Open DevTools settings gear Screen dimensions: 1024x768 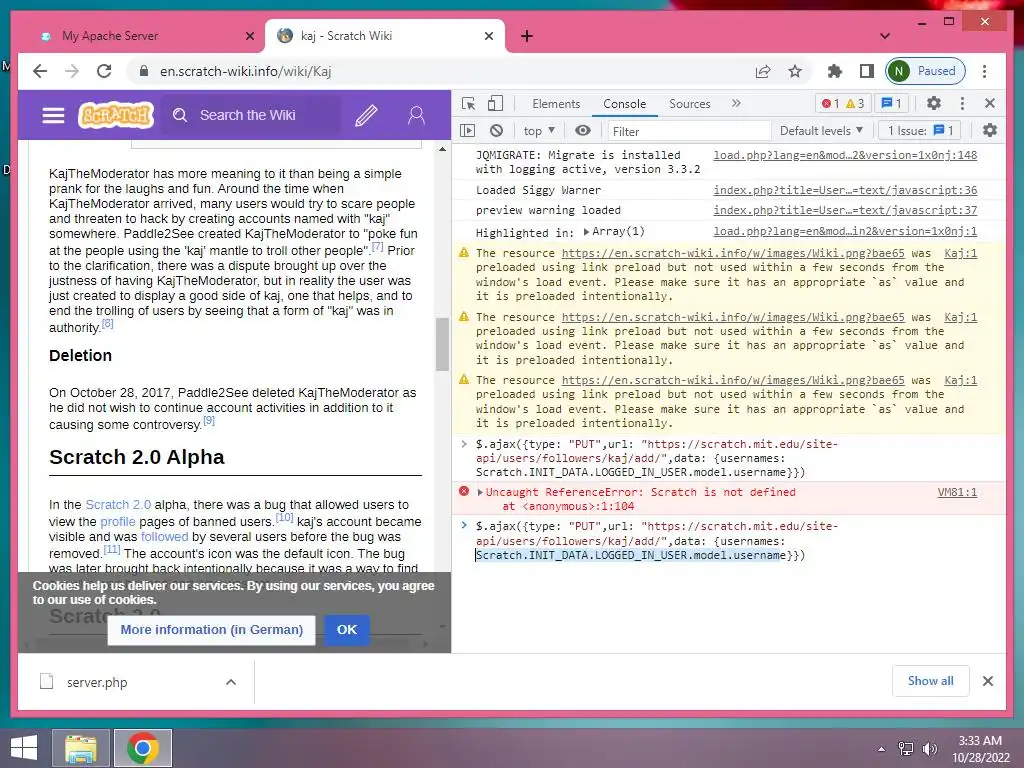[934, 103]
